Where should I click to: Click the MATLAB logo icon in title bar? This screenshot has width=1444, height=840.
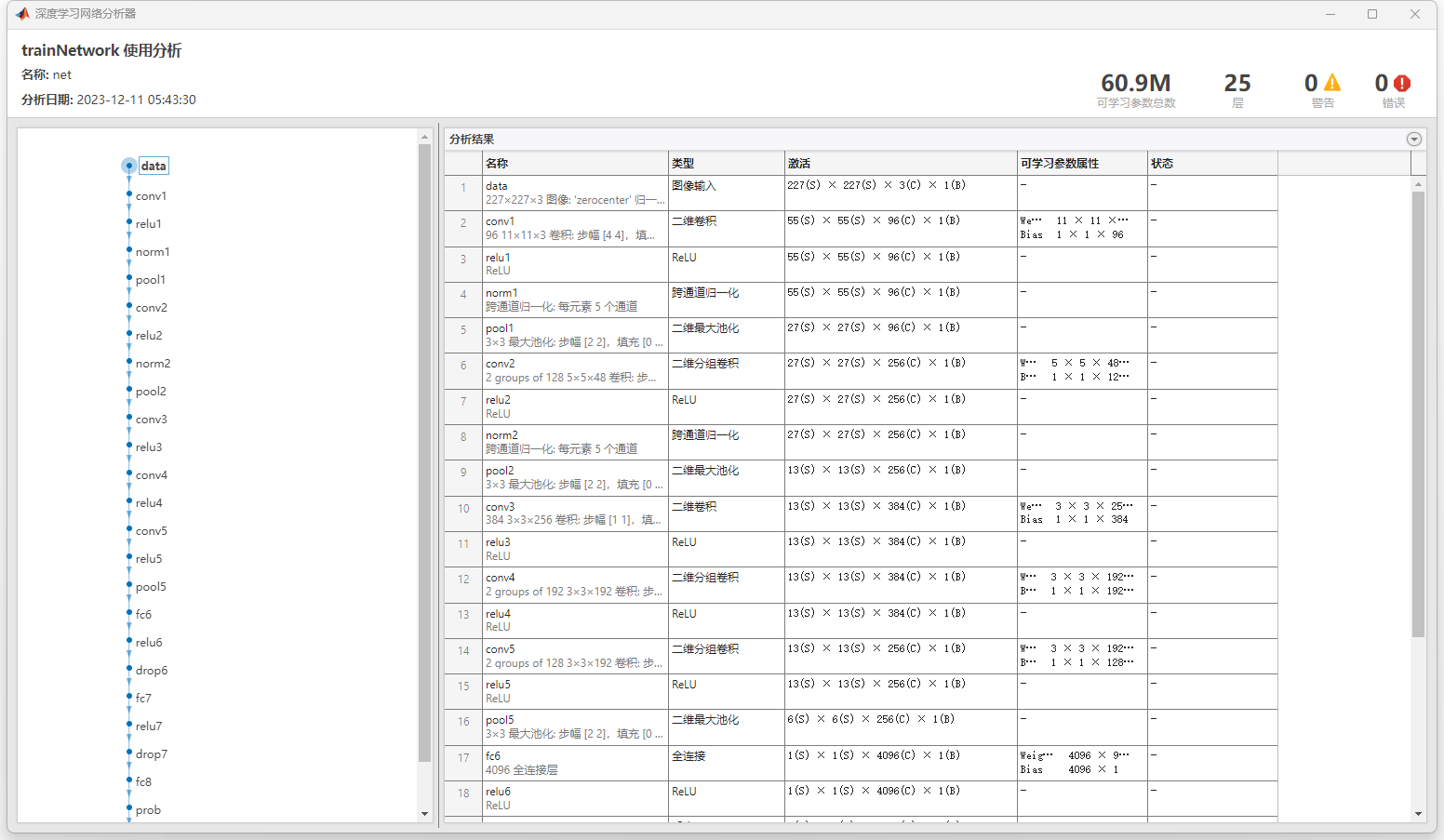[22, 14]
